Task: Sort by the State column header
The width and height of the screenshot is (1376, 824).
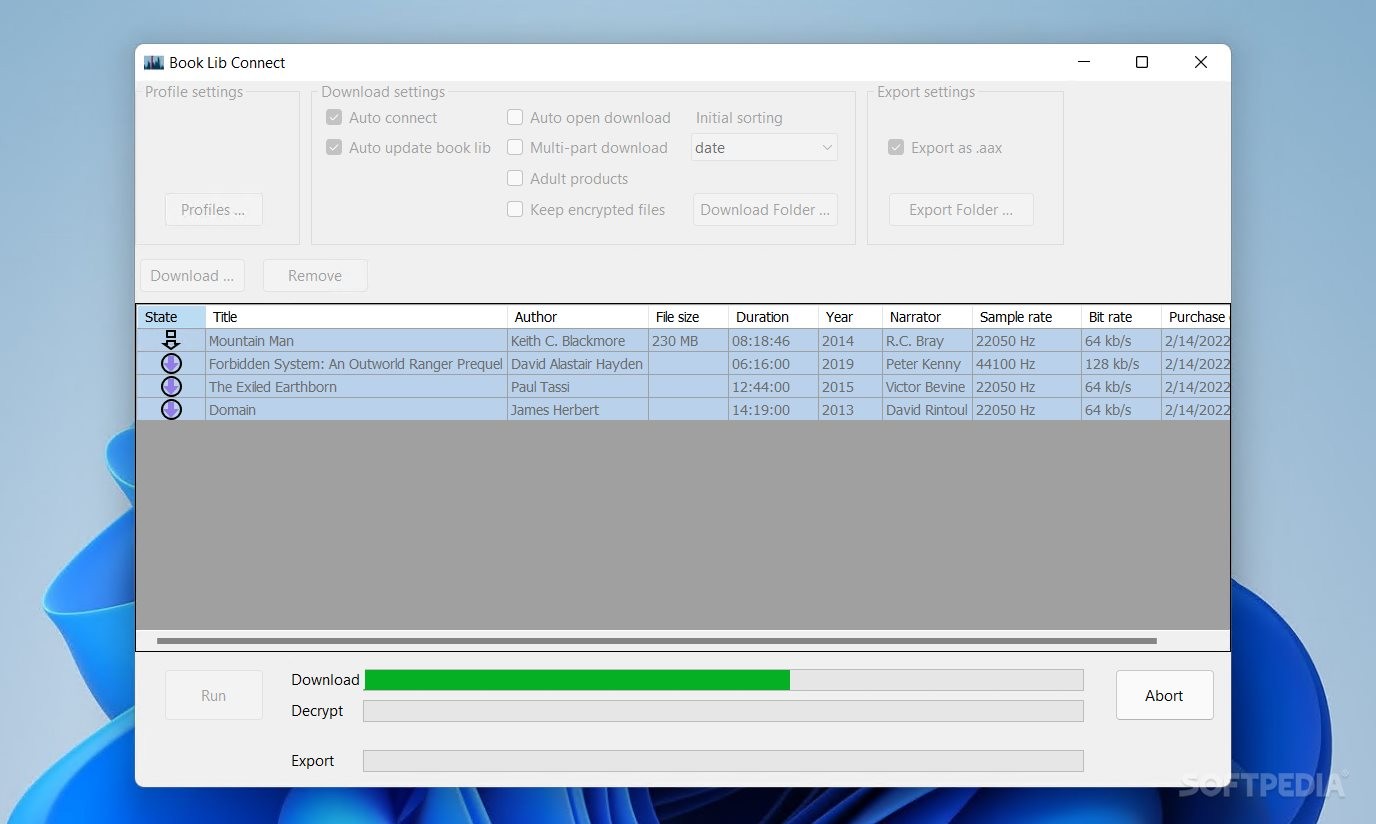Action: pos(171,317)
